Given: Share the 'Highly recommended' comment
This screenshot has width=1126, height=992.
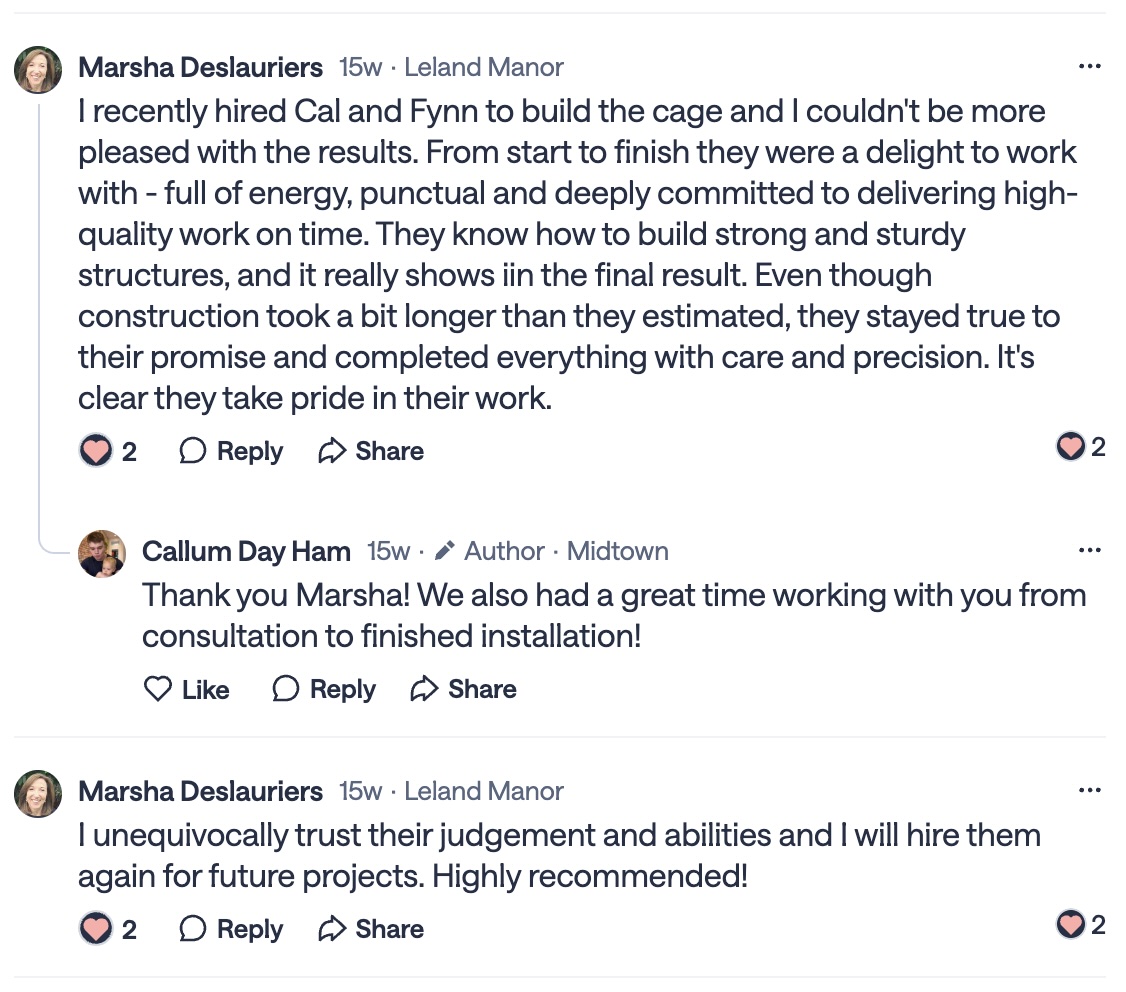Looking at the screenshot, I should pos(371,929).
